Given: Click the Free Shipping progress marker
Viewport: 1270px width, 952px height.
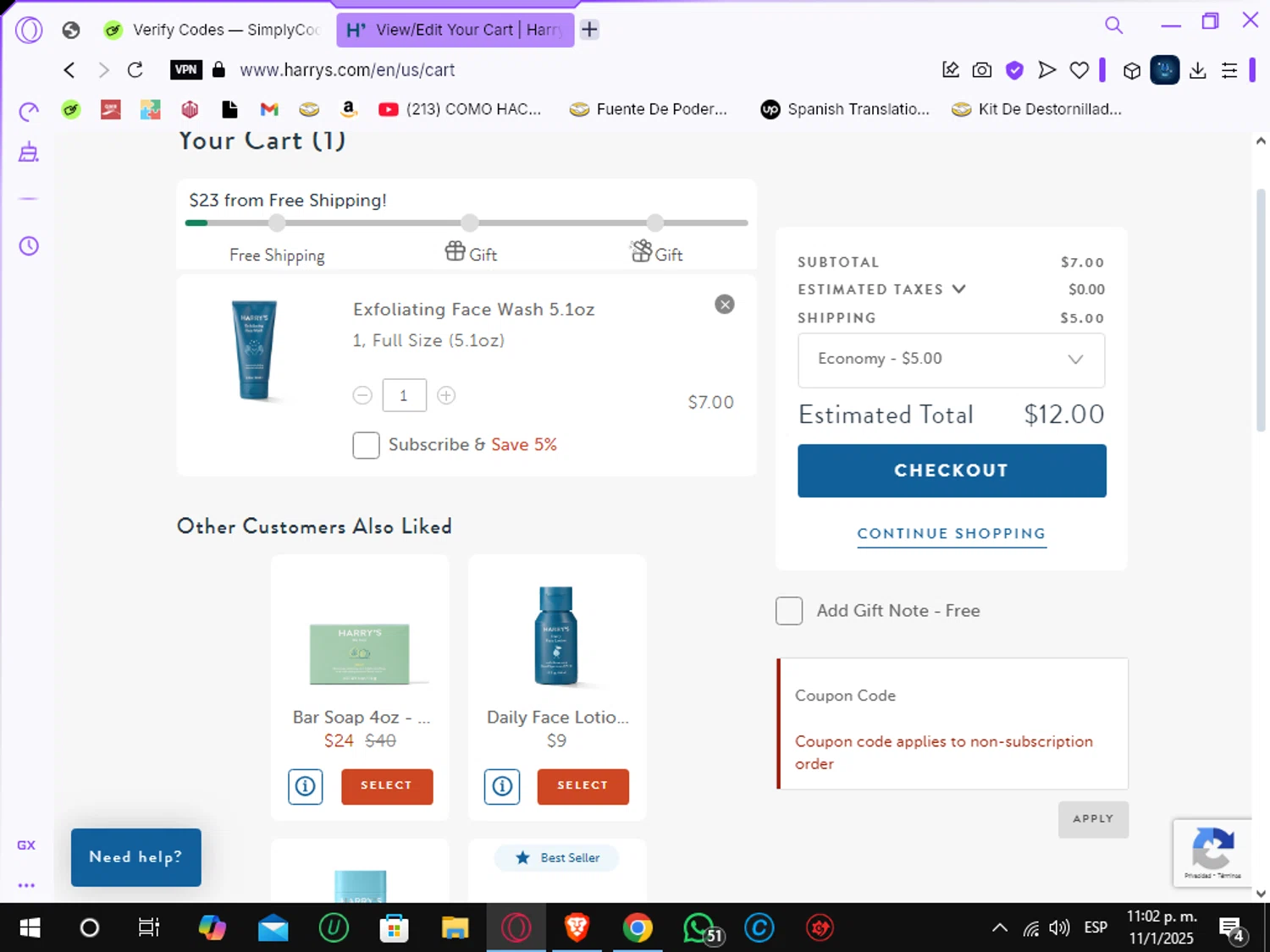Looking at the screenshot, I should click(277, 223).
